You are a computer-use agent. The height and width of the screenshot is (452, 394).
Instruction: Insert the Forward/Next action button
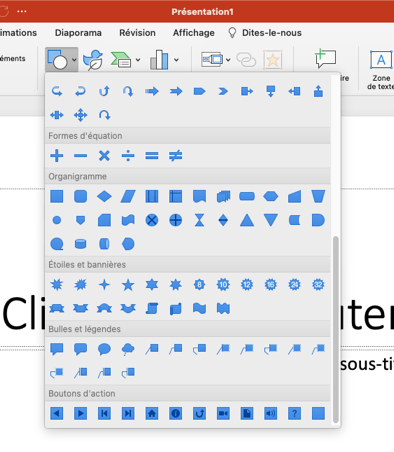tap(80, 414)
